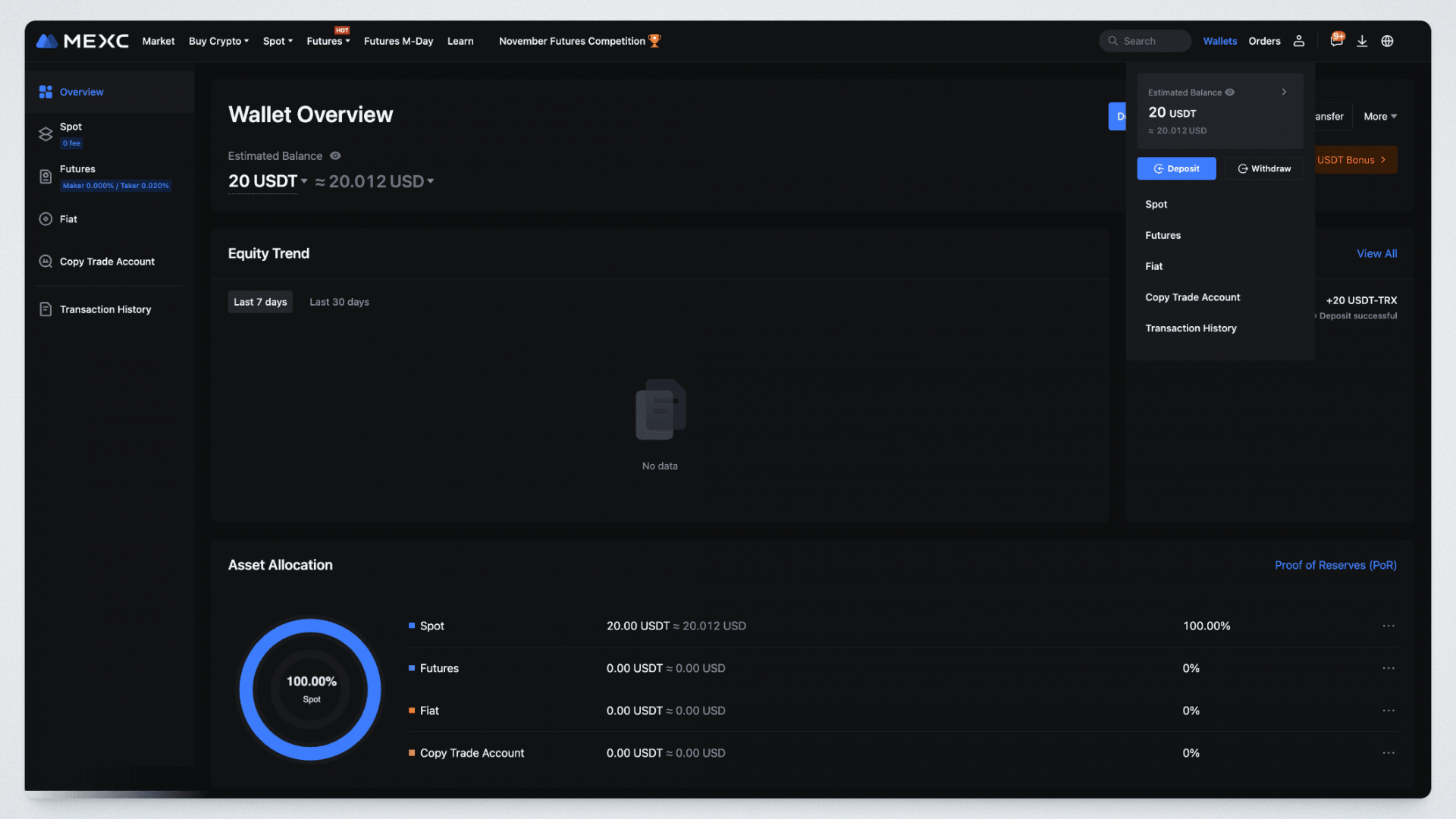The width and height of the screenshot is (1456, 819).
Task: Click the Transaction History sidebar icon
Action: 45,309
